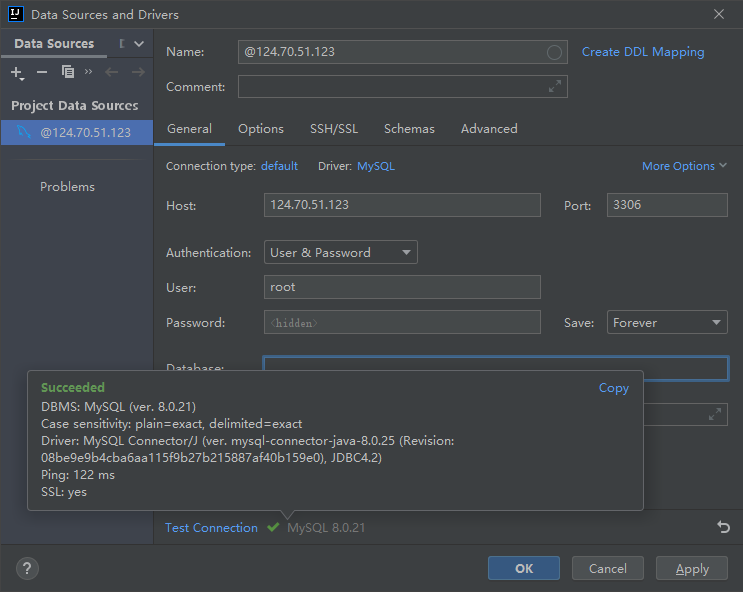This screenshot has height=592, width=743.
Task: Open the Save password dropdown
Action: pos(667,322)
